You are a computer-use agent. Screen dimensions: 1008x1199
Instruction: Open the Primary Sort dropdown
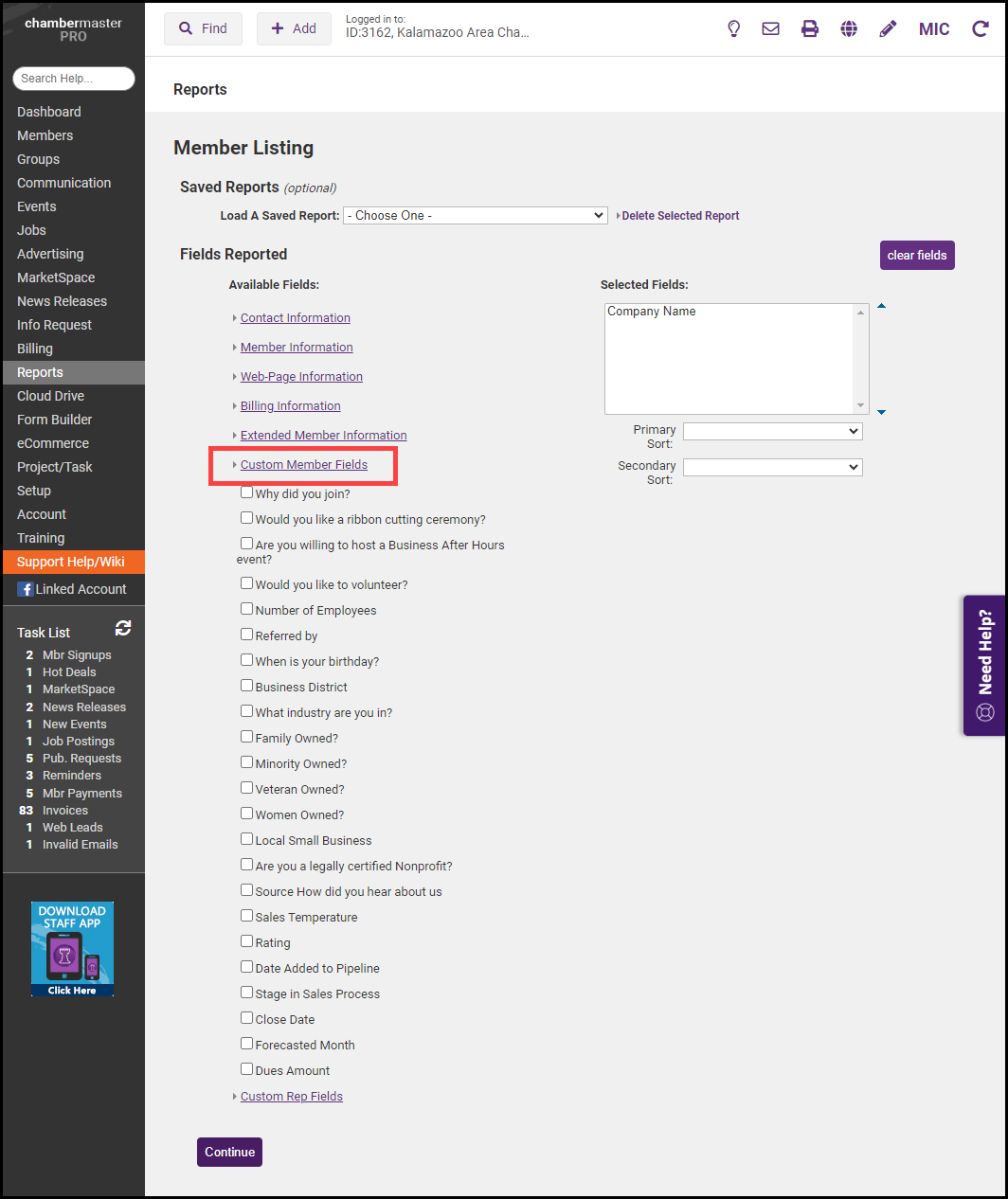point(773,431)
